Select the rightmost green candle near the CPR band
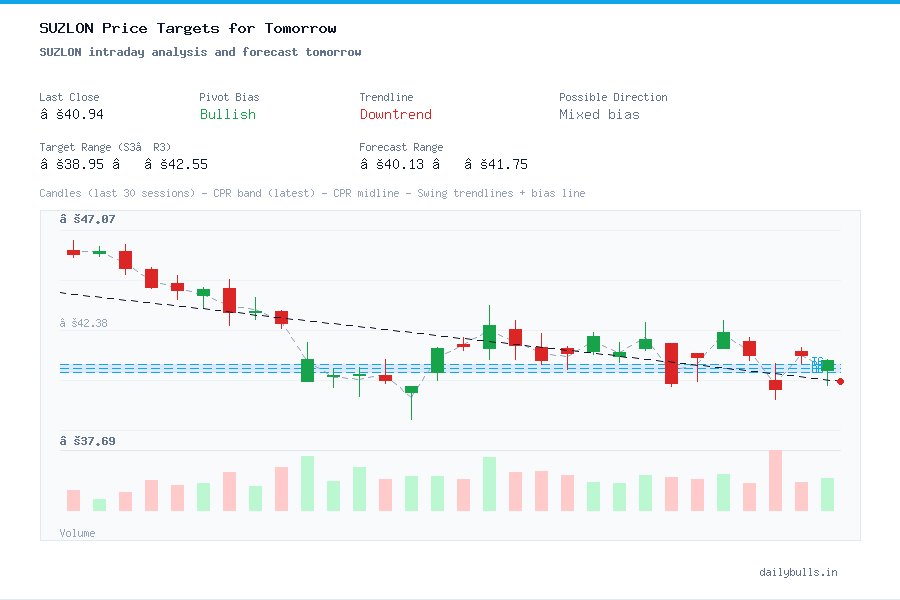 [825, 365]
